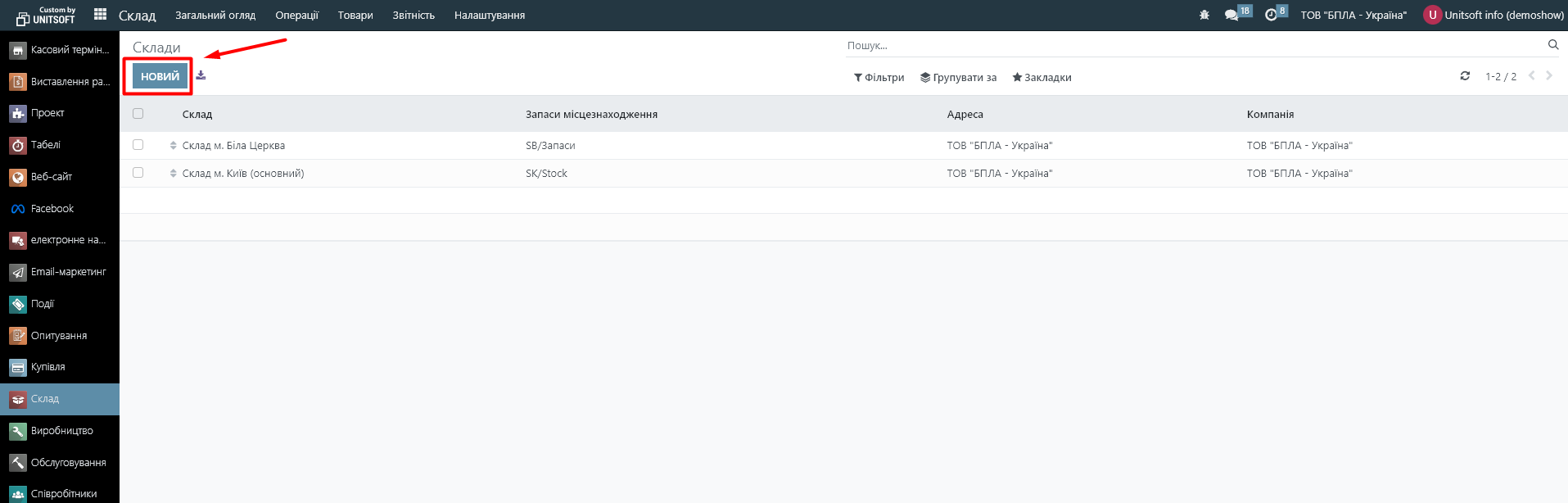Click the refresh list icon
The width and height of the screenshot is (1568, 503).
point(1465,76)
